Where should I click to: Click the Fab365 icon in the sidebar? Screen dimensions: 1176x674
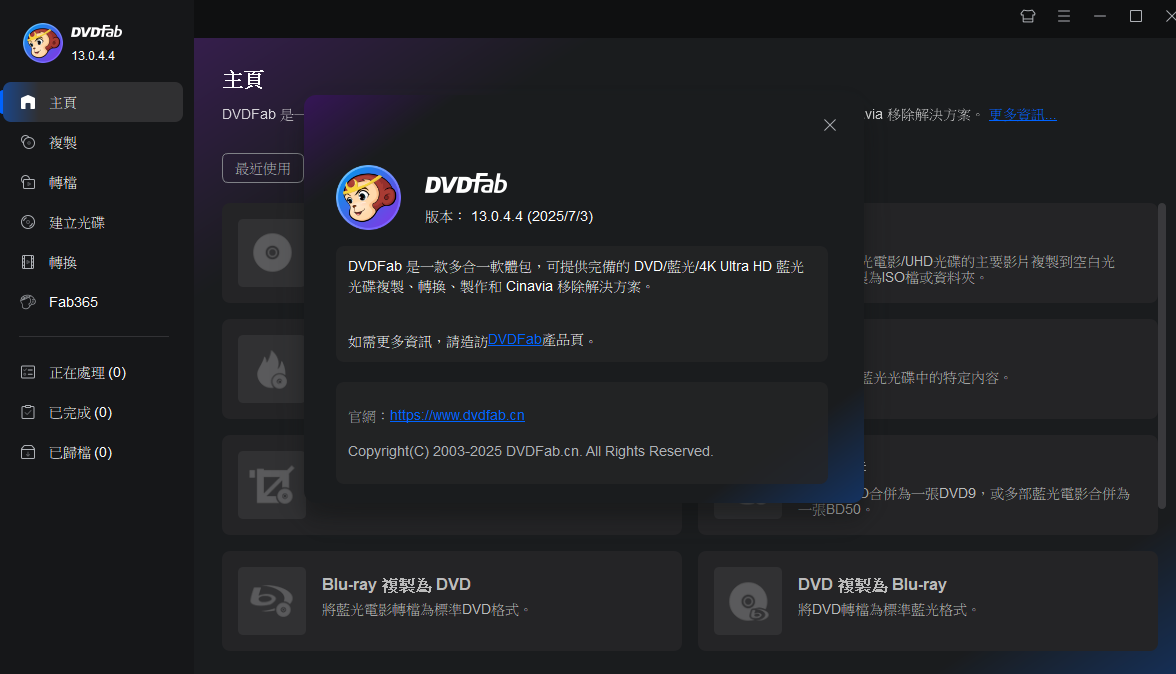(x=28, y=302)
